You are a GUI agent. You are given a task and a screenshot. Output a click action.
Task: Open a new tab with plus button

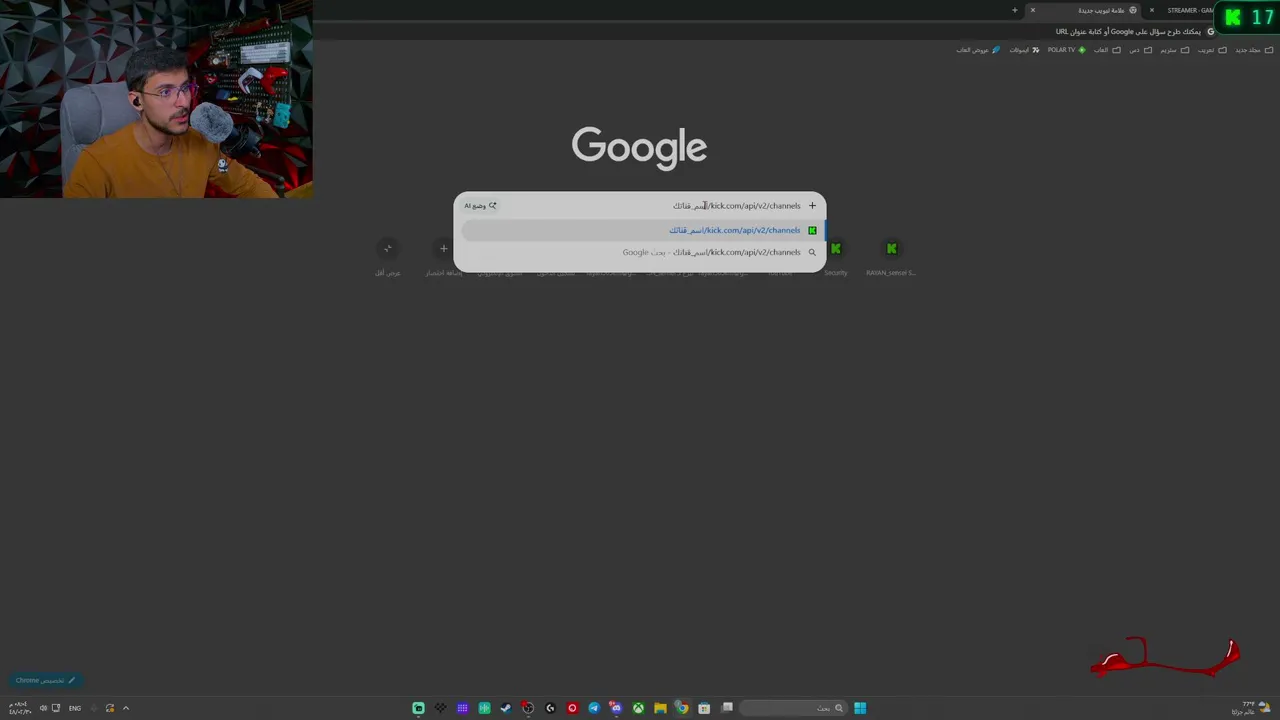coord(1014,10)
